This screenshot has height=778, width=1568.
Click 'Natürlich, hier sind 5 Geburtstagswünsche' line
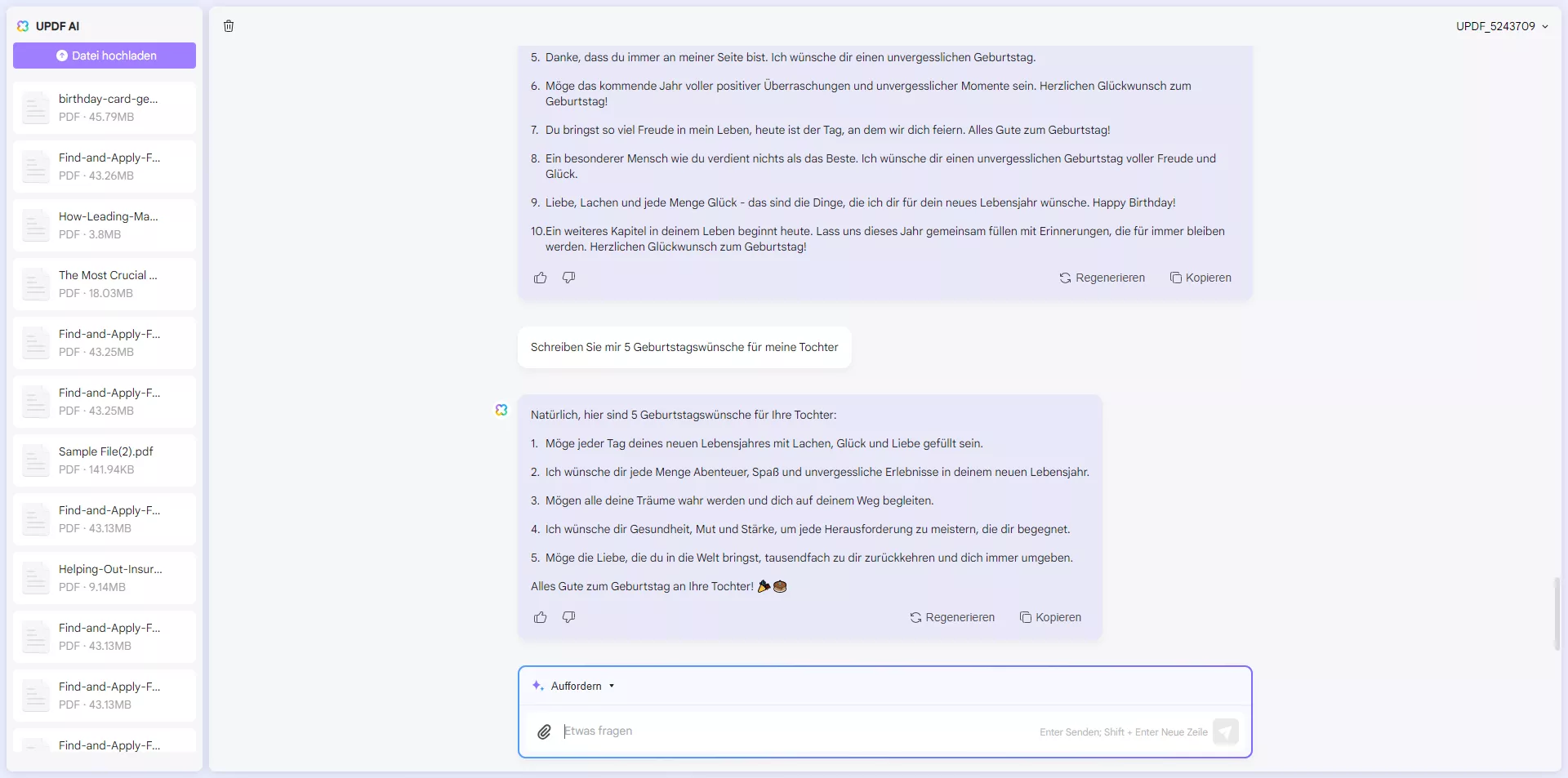coord(684,415)
